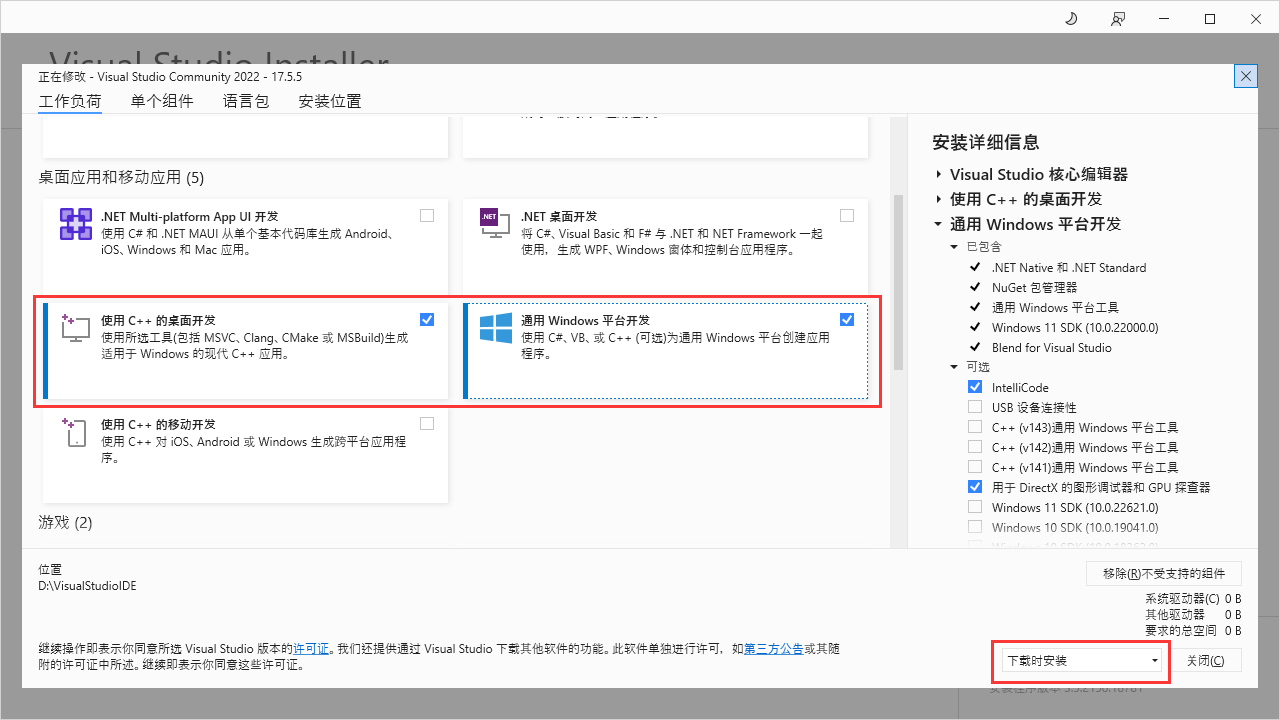Click 要求的总空间 0 B text
This screenshot has width=1280, height=720.
coord(1193,631)
